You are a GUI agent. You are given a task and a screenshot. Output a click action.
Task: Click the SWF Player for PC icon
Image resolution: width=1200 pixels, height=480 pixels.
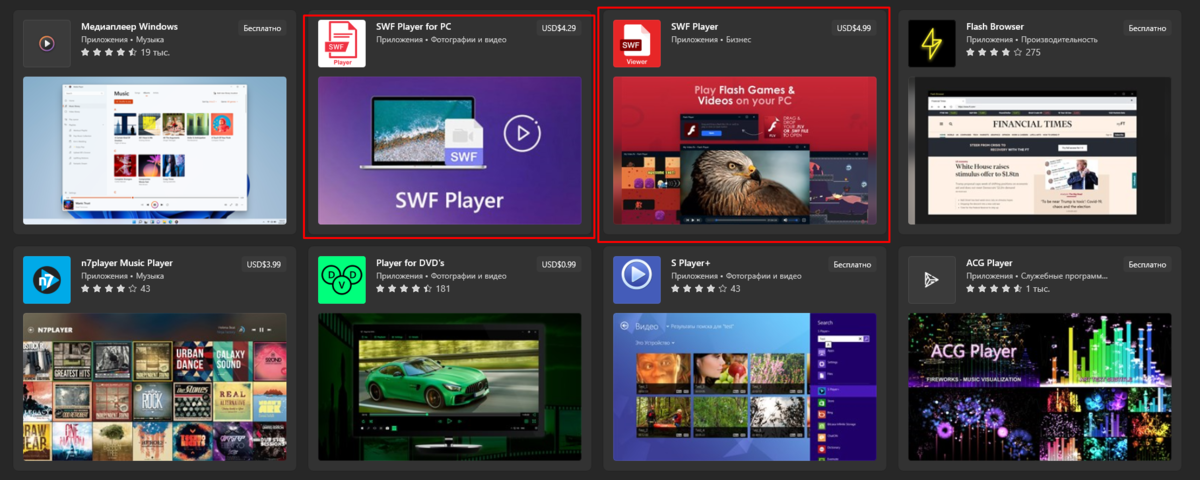pos(342,43)
